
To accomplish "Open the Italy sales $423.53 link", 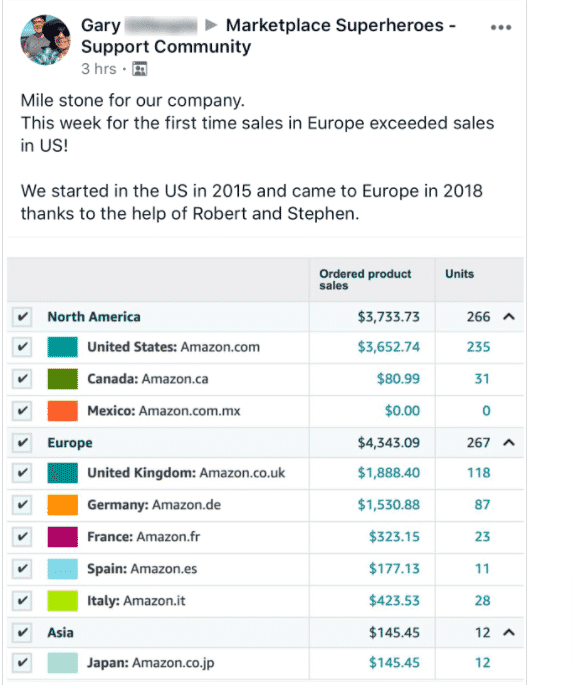I will tap(394, 601).
